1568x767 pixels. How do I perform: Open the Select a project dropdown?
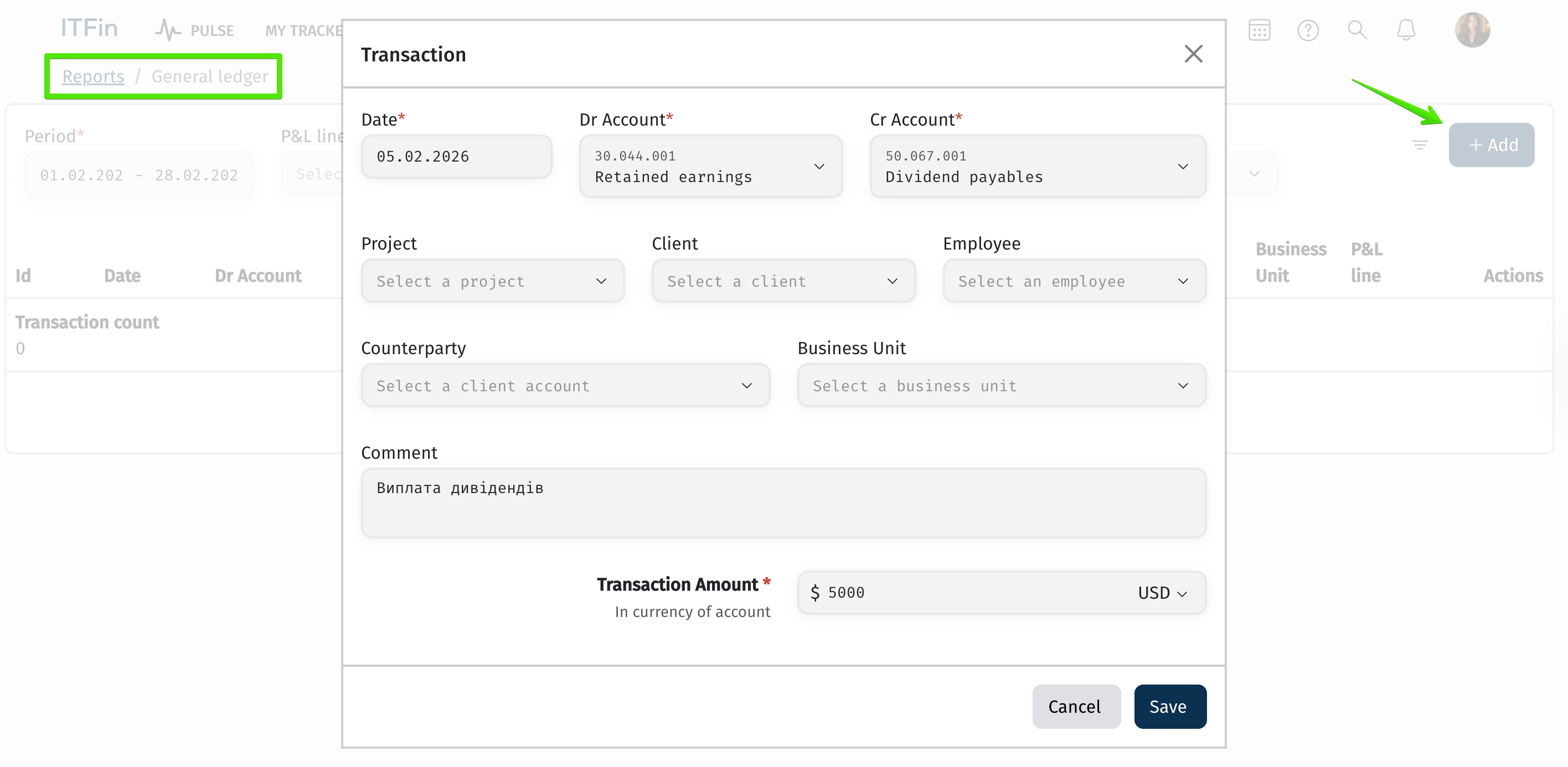492,281
